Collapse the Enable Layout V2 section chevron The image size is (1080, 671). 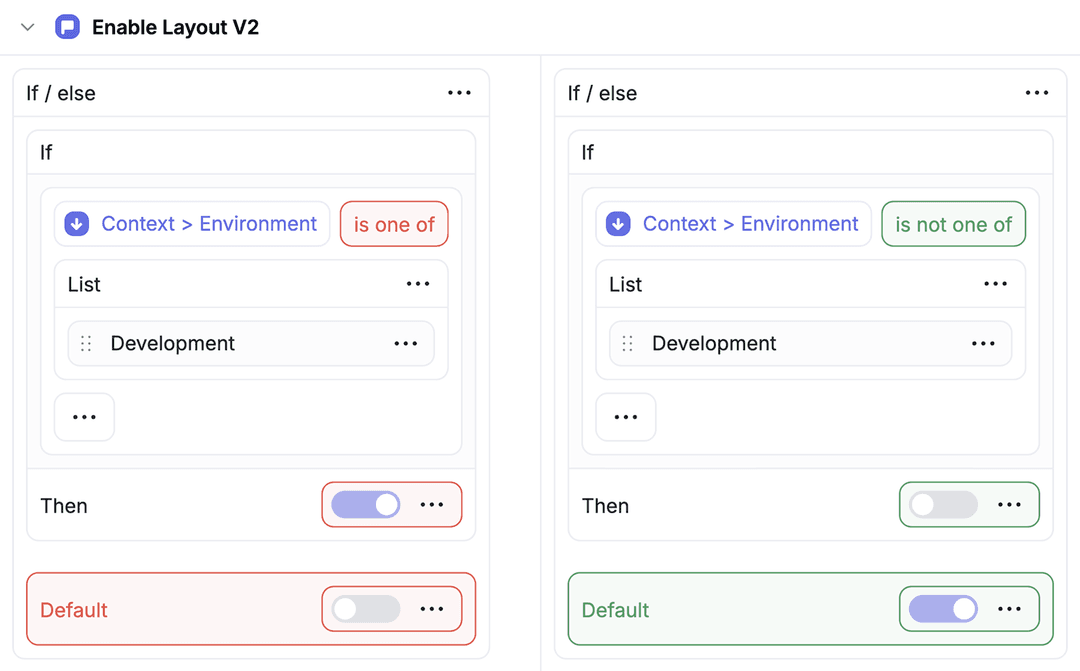(28, 27)
